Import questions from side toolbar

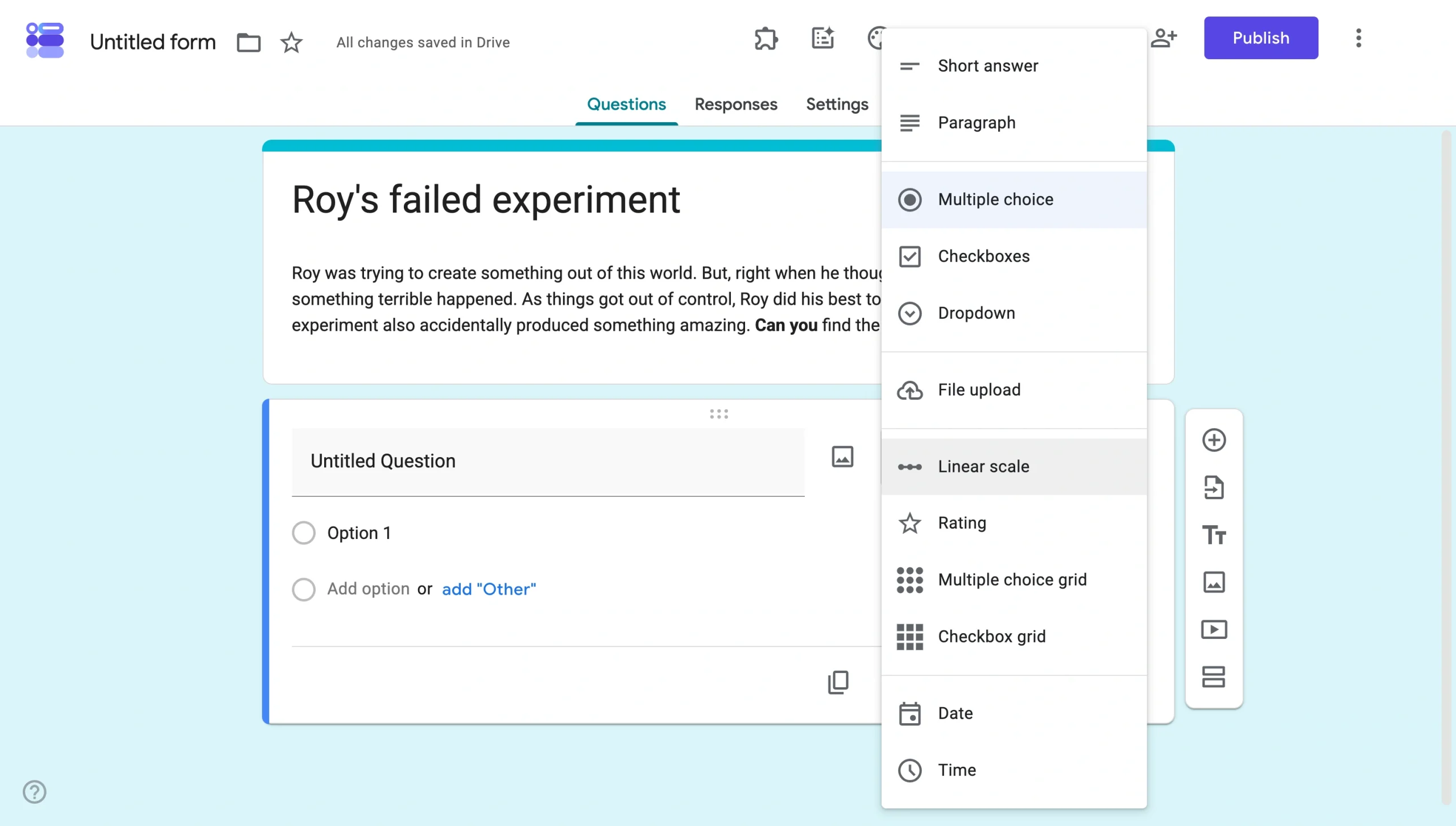point(1214,487)
